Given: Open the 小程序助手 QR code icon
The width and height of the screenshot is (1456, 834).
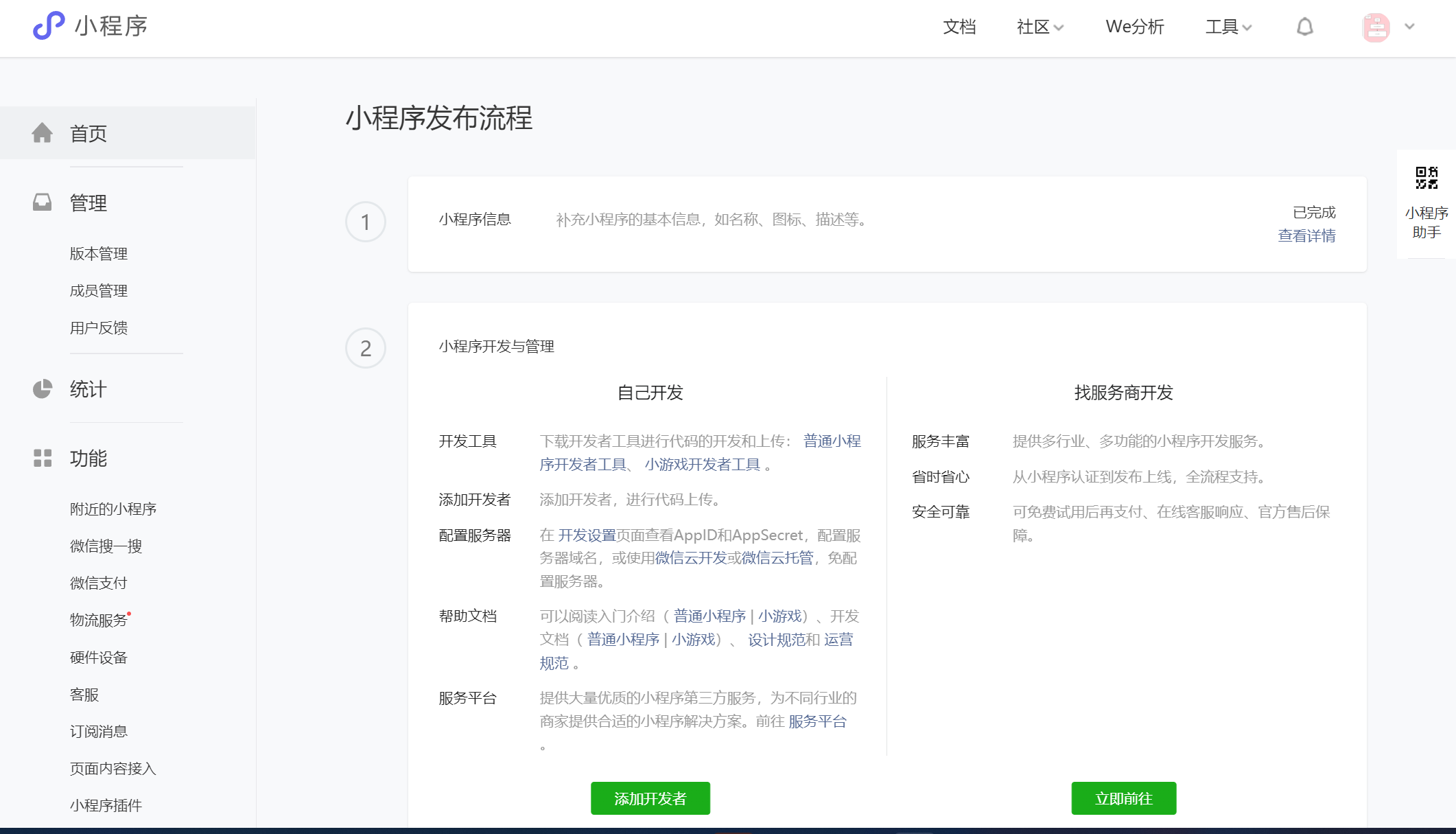Looking at the screenshot, I should [x=1426, y=178].
